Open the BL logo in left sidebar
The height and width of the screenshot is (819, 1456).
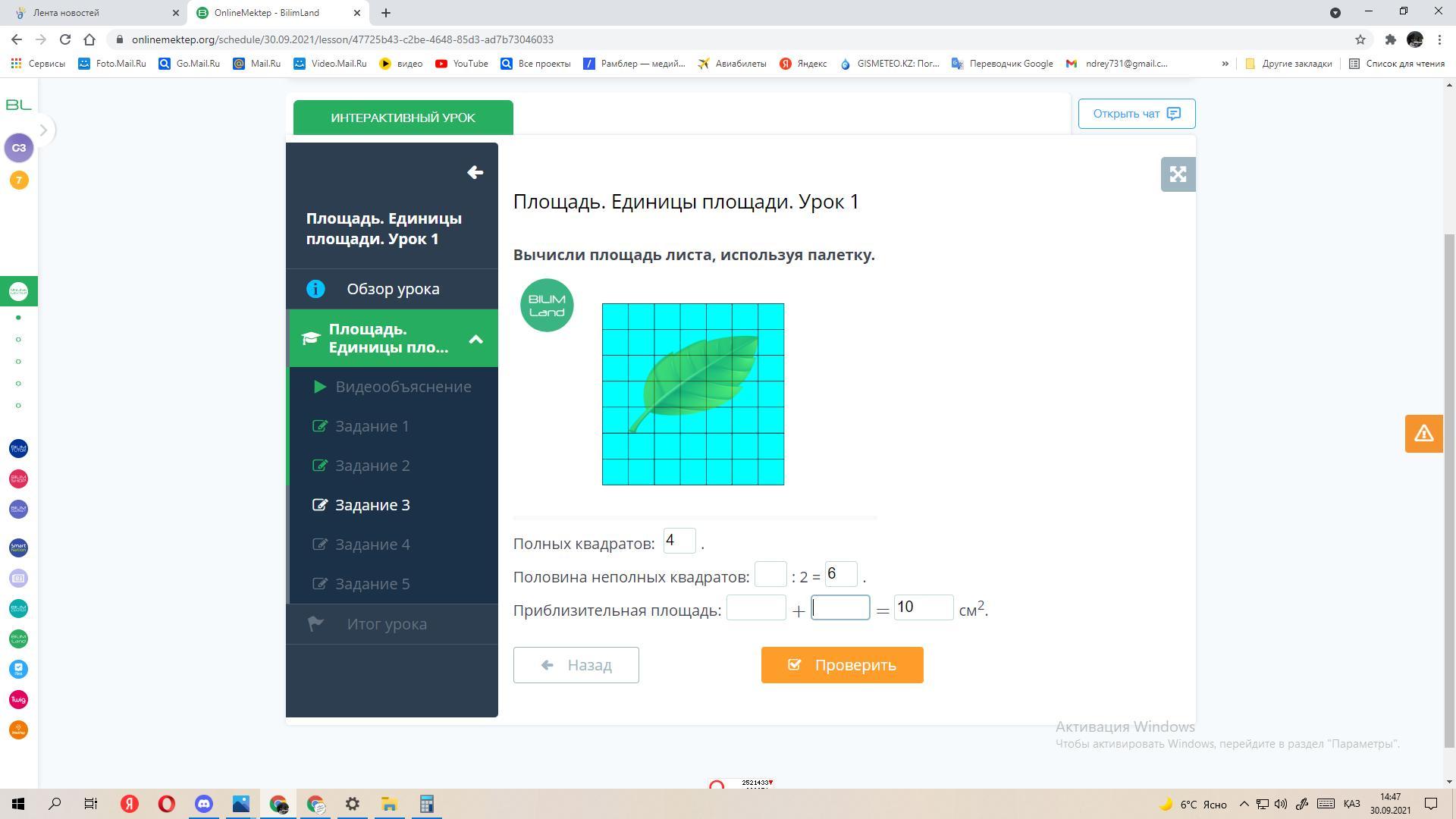click(18, 105)
